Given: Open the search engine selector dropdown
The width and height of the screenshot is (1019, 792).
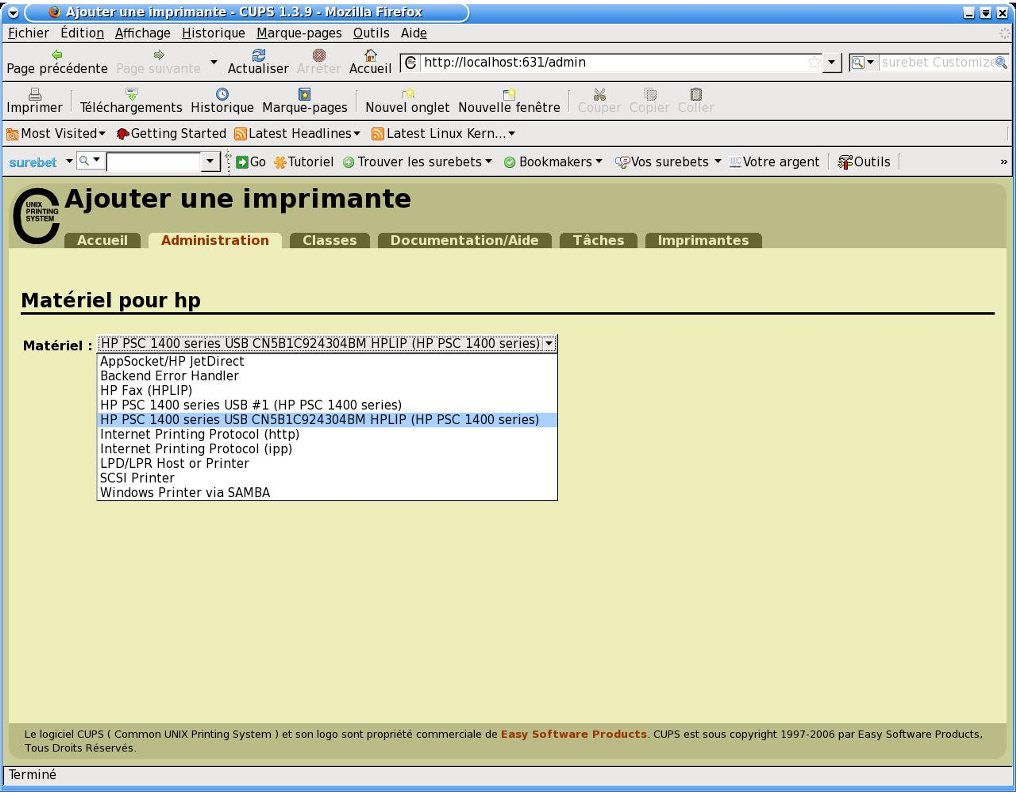Looking at the screenshot, I should click(x=863, y=62).
